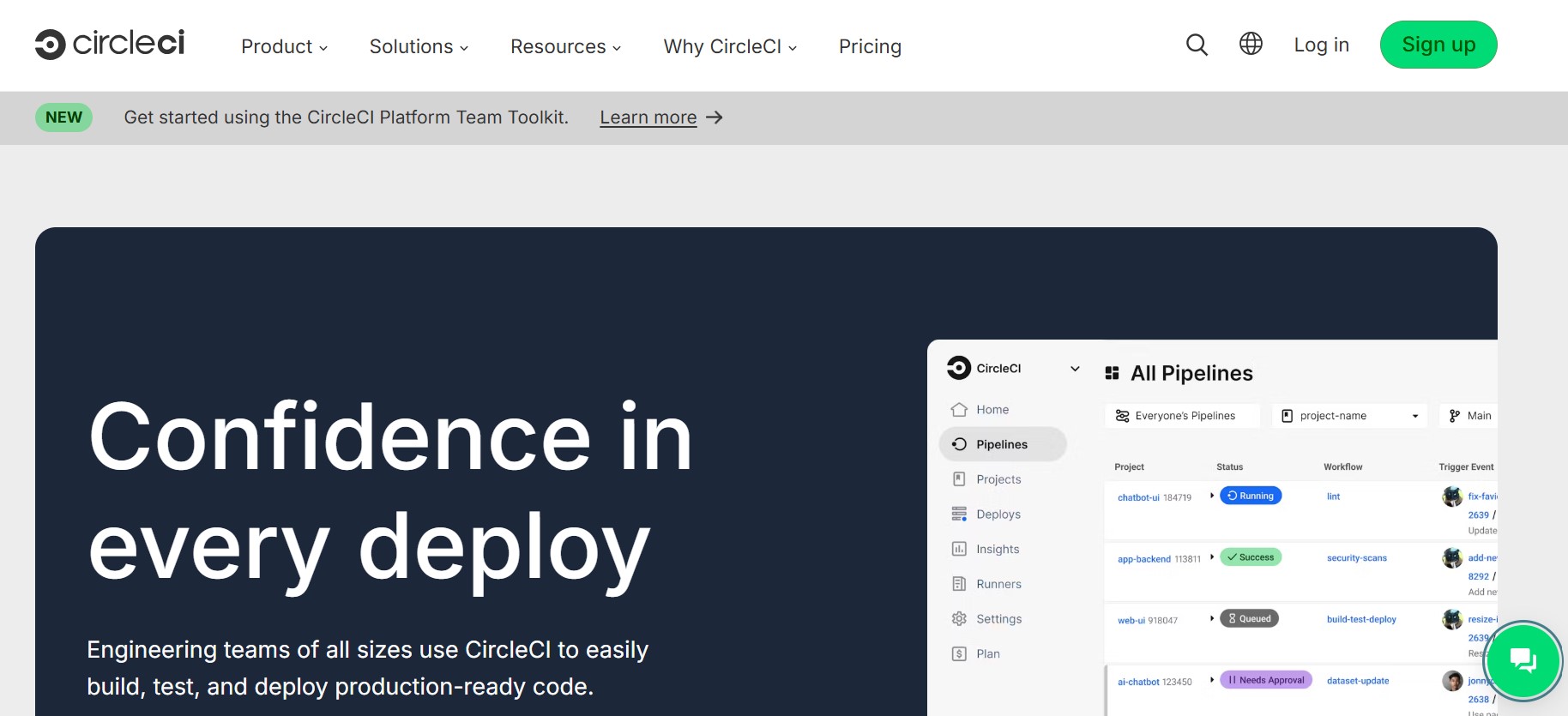Open the chat support bubble
The height and width of the screenshot is (716, 1568).
point(1523,660)
